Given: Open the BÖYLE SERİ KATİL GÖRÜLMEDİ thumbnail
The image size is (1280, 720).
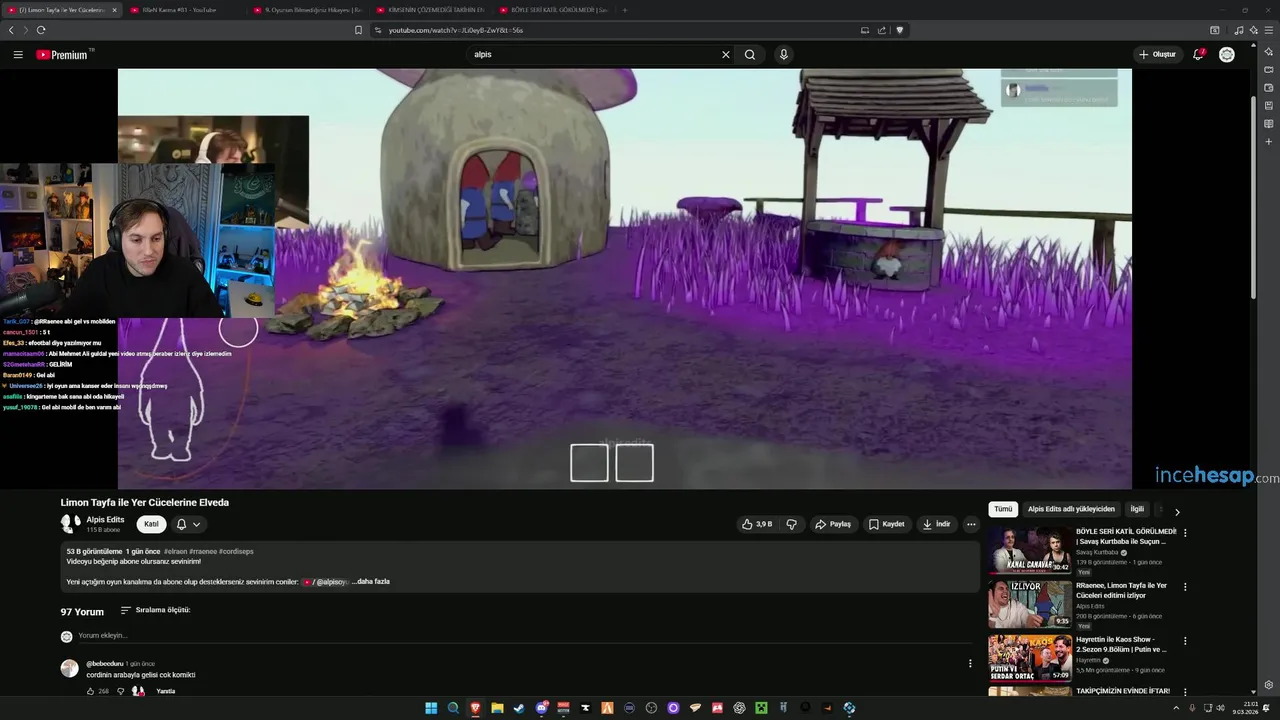Looking at the screenshot, I should click(1030, 549).
